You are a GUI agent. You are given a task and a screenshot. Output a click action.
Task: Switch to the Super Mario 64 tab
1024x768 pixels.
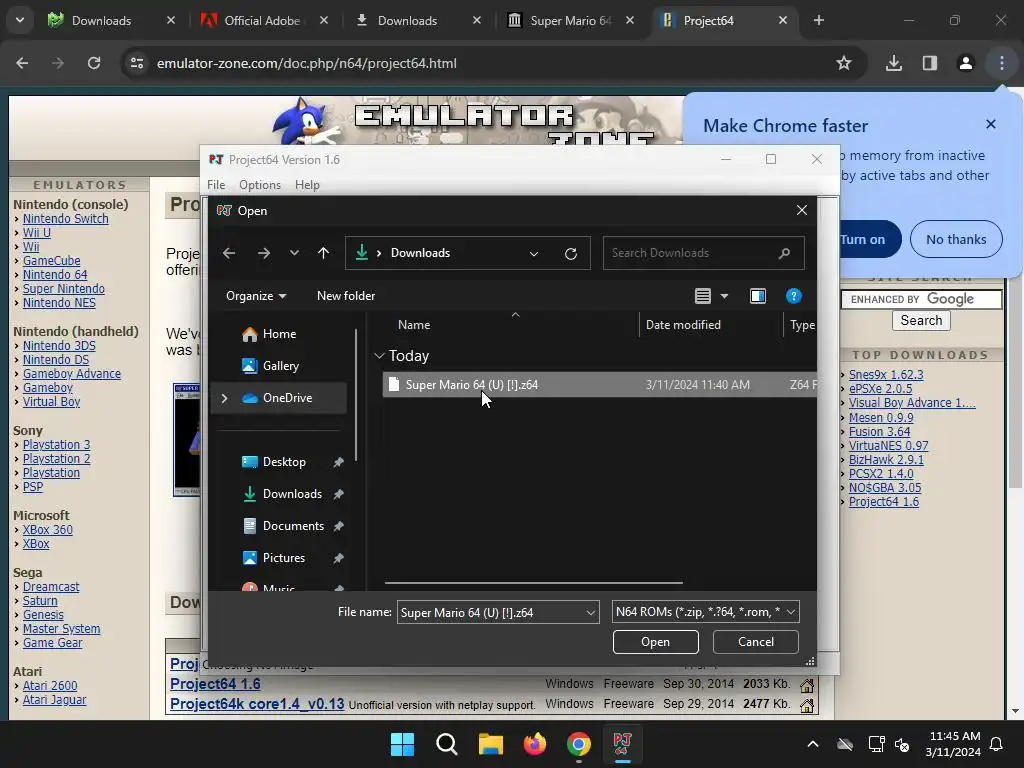tap(570, 20)
